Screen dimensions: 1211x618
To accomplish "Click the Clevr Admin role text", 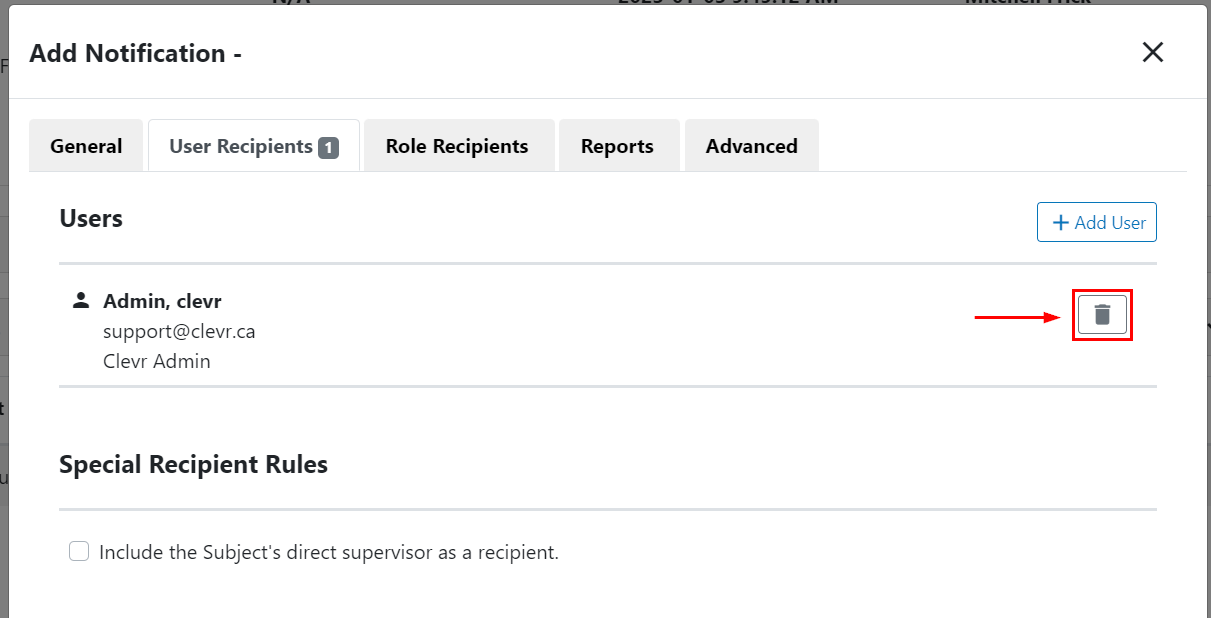I will pos(157,361).
